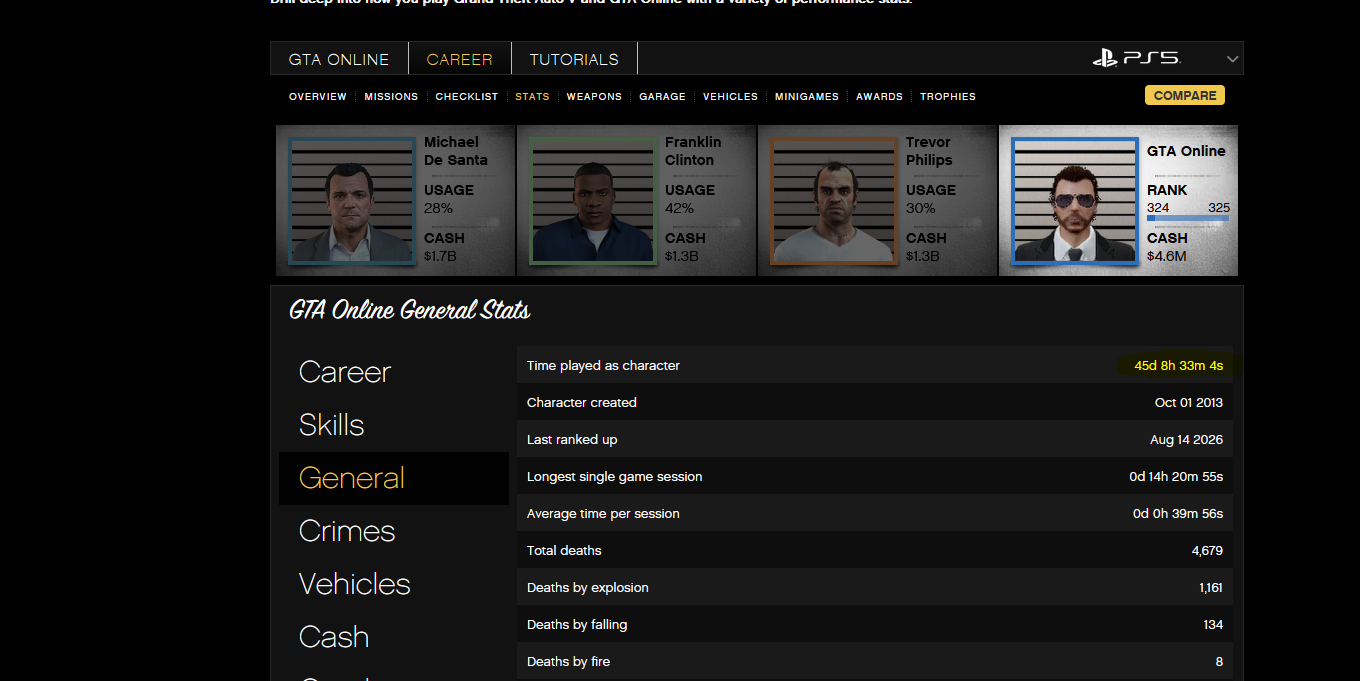Click GTA Online CASH $4.6M value
This screenshot has height=681, width=1360.
(x=1167, y=257)
